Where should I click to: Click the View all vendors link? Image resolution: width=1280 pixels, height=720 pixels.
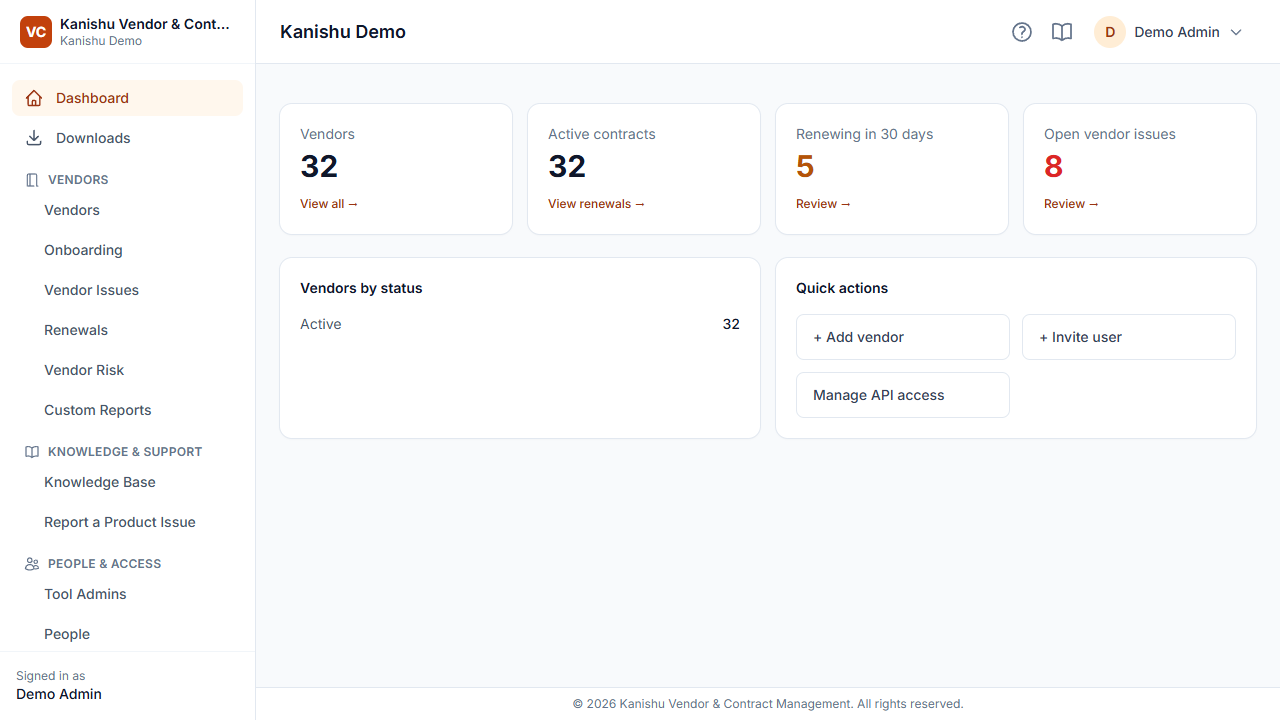(329, 204)
